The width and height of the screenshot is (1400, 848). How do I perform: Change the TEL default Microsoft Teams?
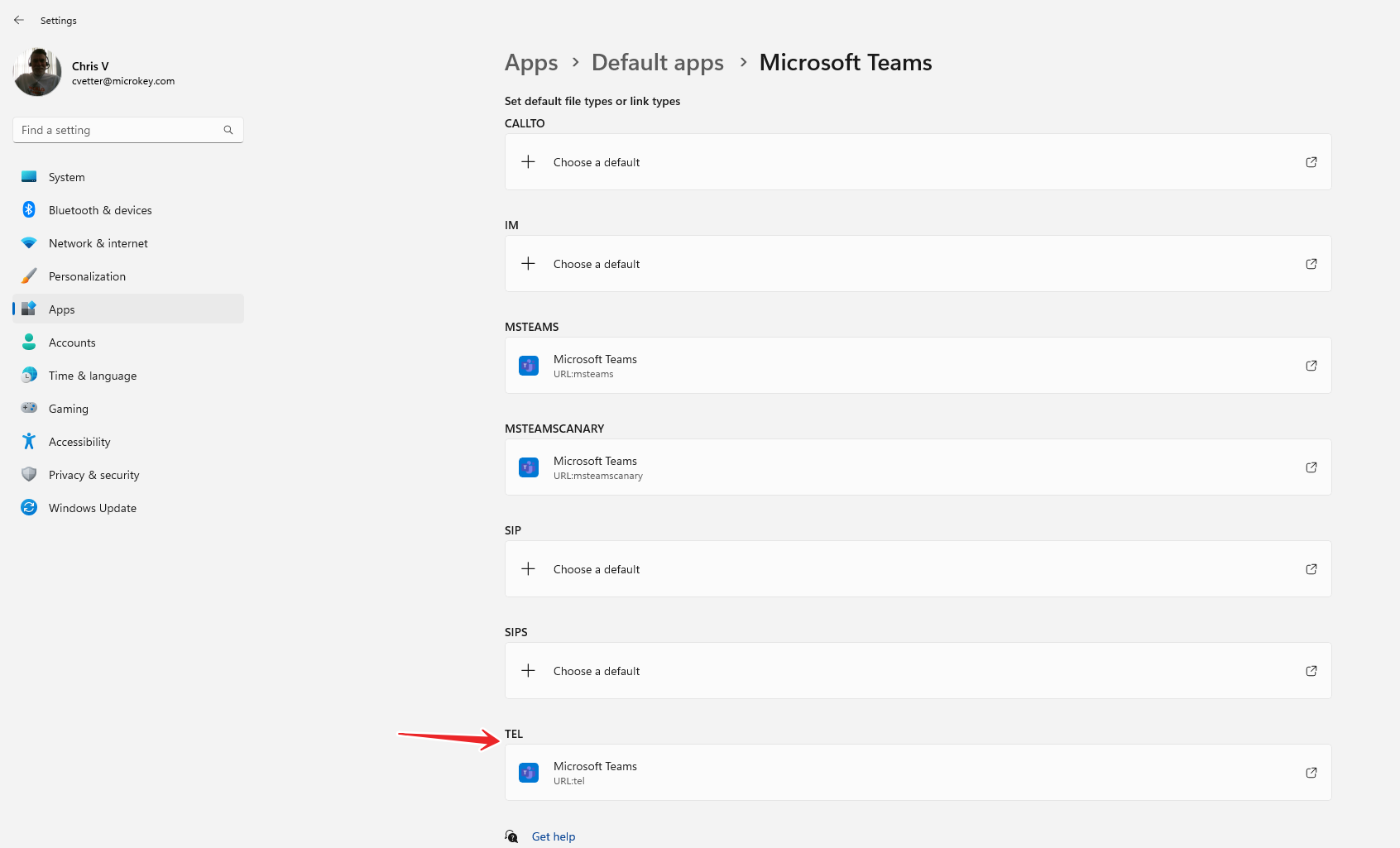(x=918, y=773)
